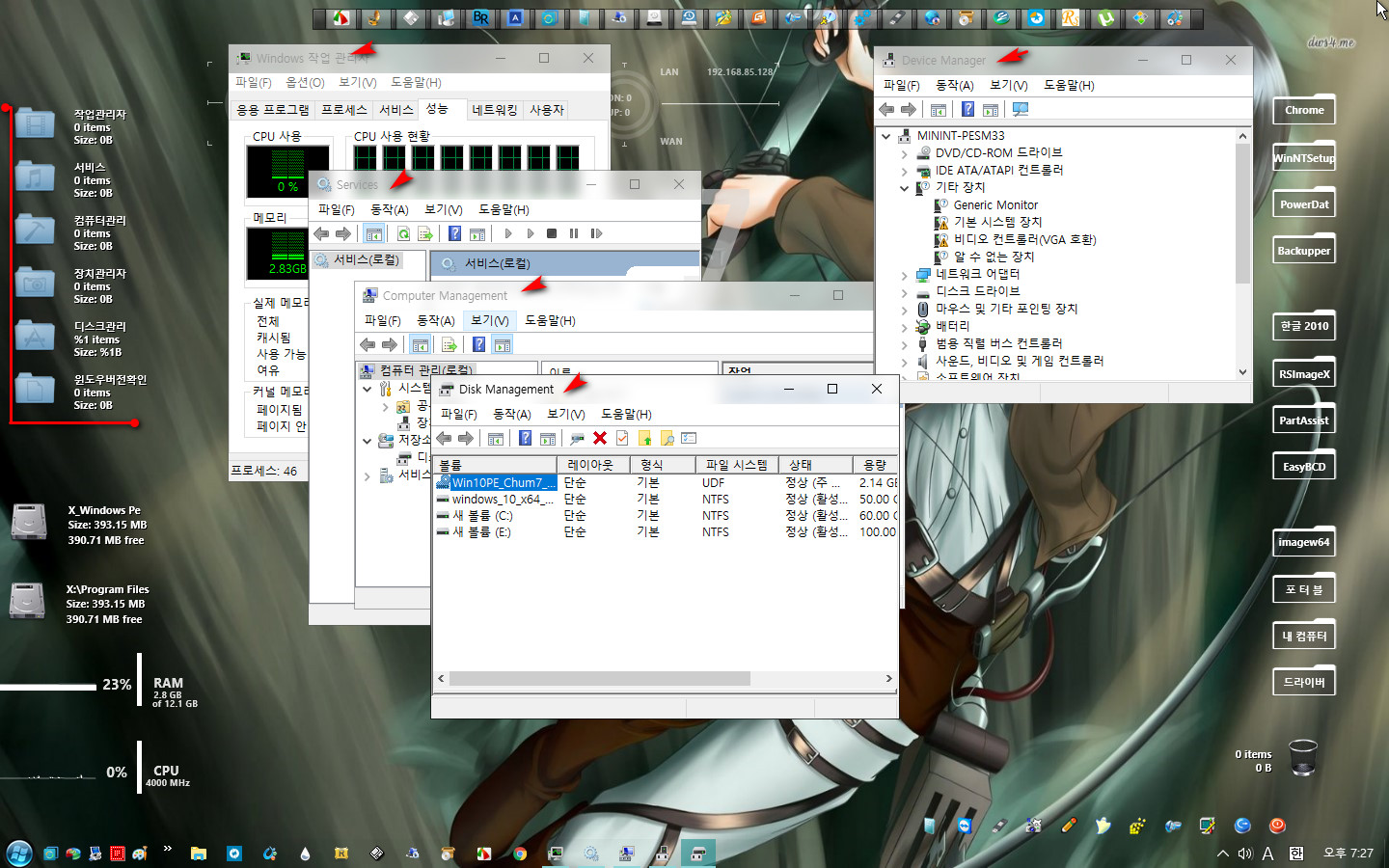This screenshot has height=868, width=1389.
Task: Click forward arrow in Disk Management toolbar
Action: click(x=466, y=438)
